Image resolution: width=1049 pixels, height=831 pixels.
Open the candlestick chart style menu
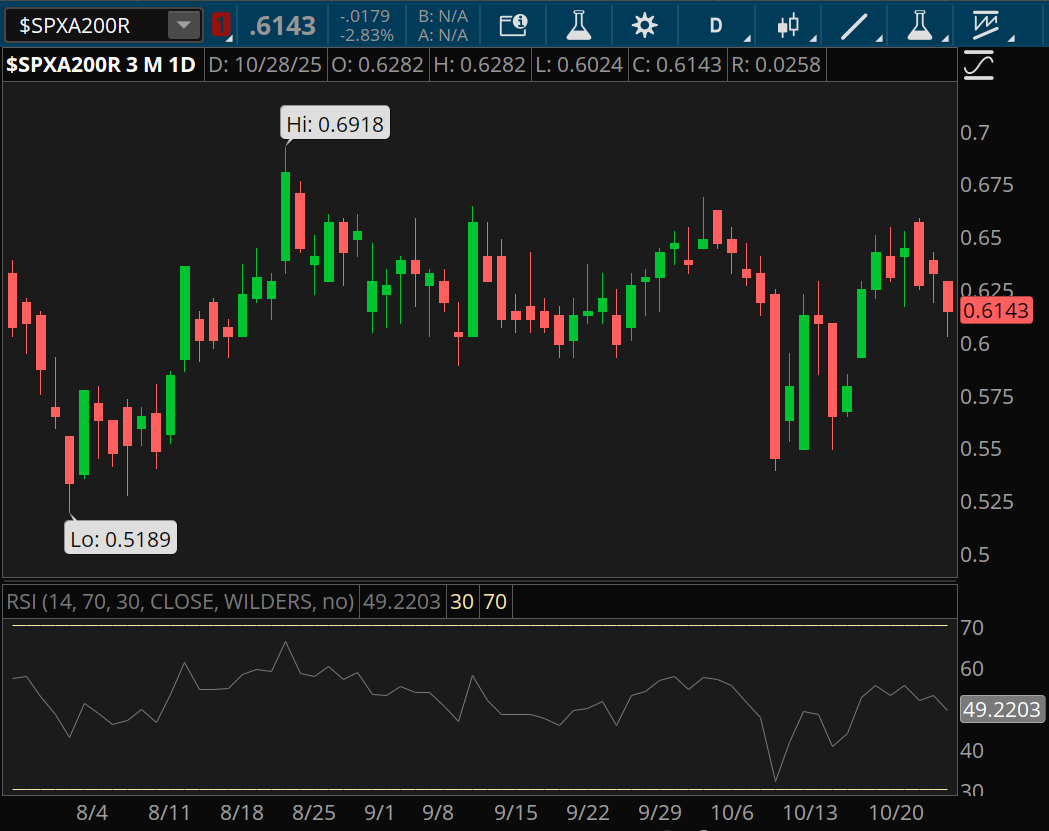click(788, 25)
